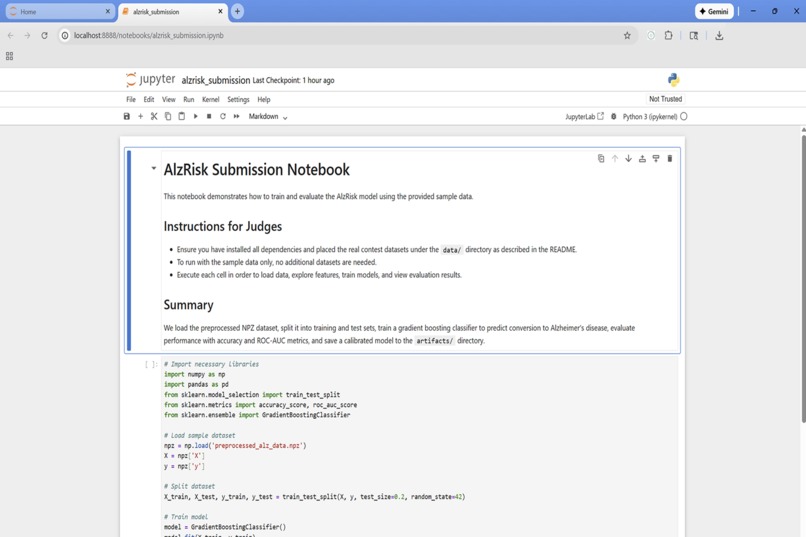Paste cell from clipboard icon
This screenshot has height=537, width=806.
(x=181, y=117)
